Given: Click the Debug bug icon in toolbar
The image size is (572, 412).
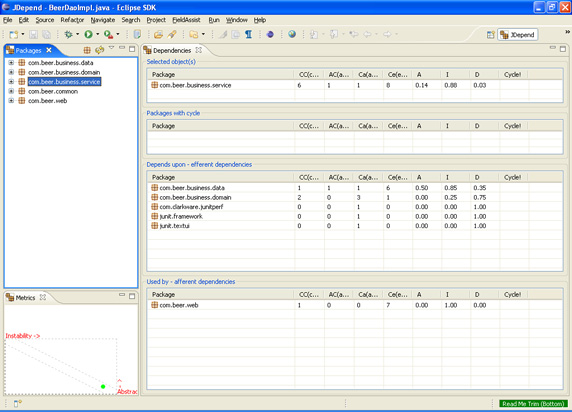Looking at the screenshot, I should [68, 34].
